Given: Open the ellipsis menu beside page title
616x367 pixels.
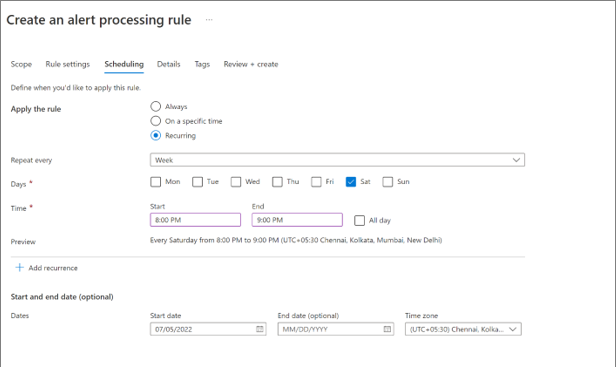Looking at the screenshot, I should 209,20.
